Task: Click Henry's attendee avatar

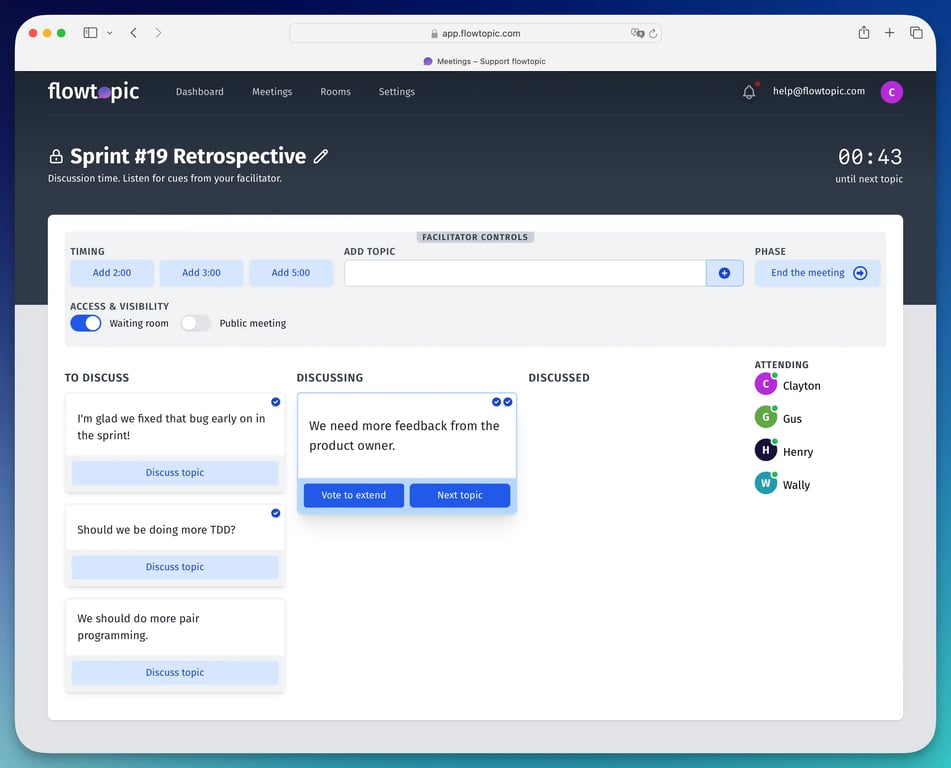Action: tap(765, 450)
